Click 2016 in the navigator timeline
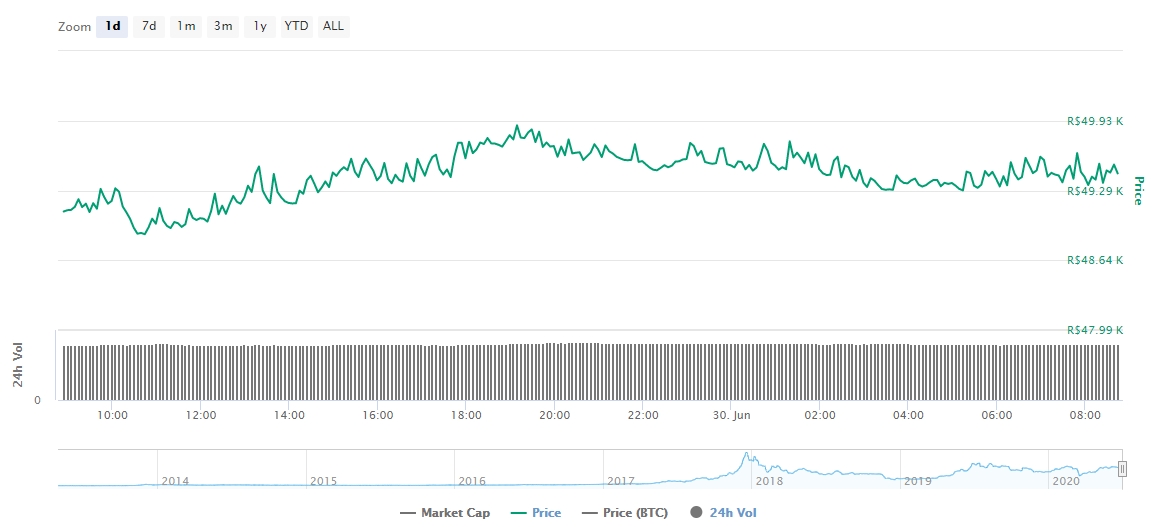The height and width of the screenshot is (527, 1152). (472, 481)
